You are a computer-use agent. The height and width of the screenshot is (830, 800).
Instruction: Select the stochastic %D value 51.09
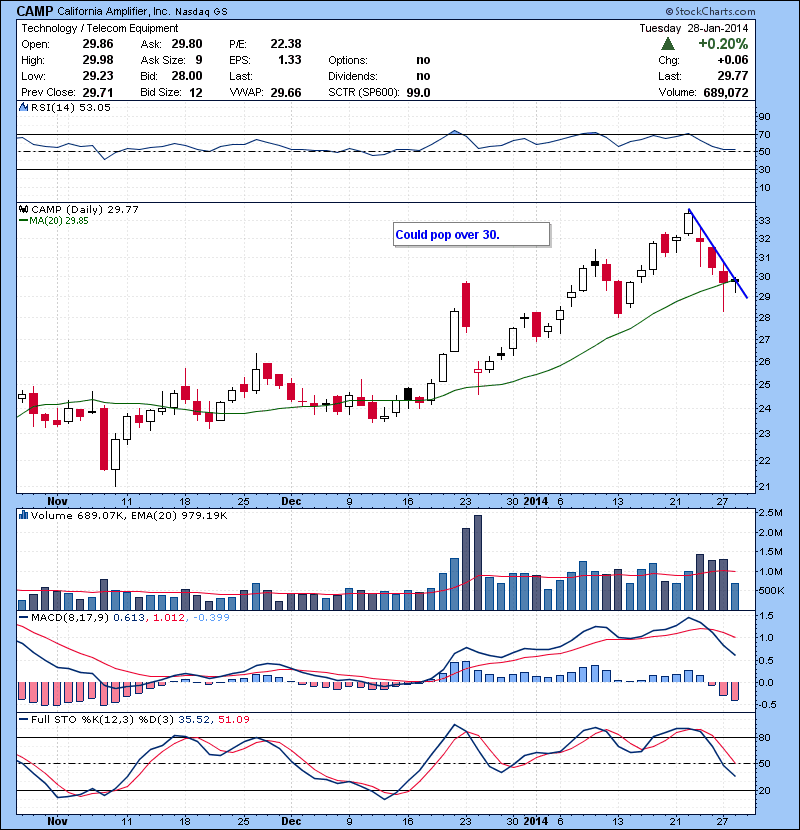[x=233, y=719]
